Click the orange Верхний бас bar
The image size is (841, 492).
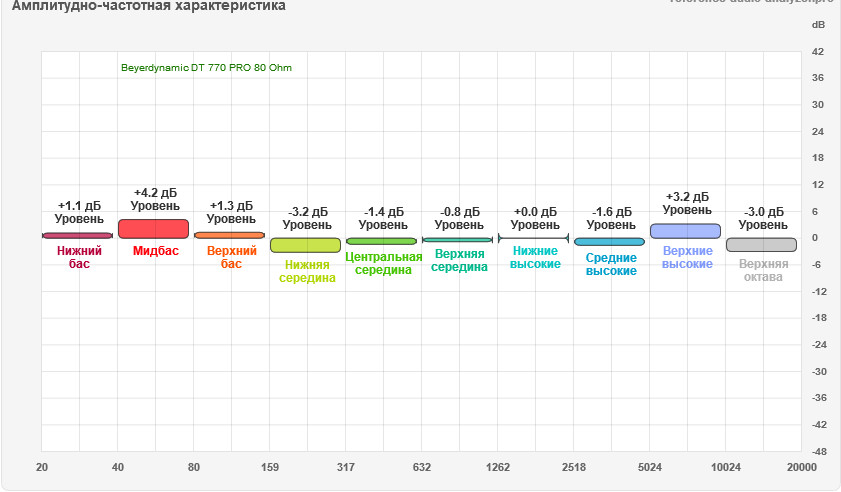[229, 235]
